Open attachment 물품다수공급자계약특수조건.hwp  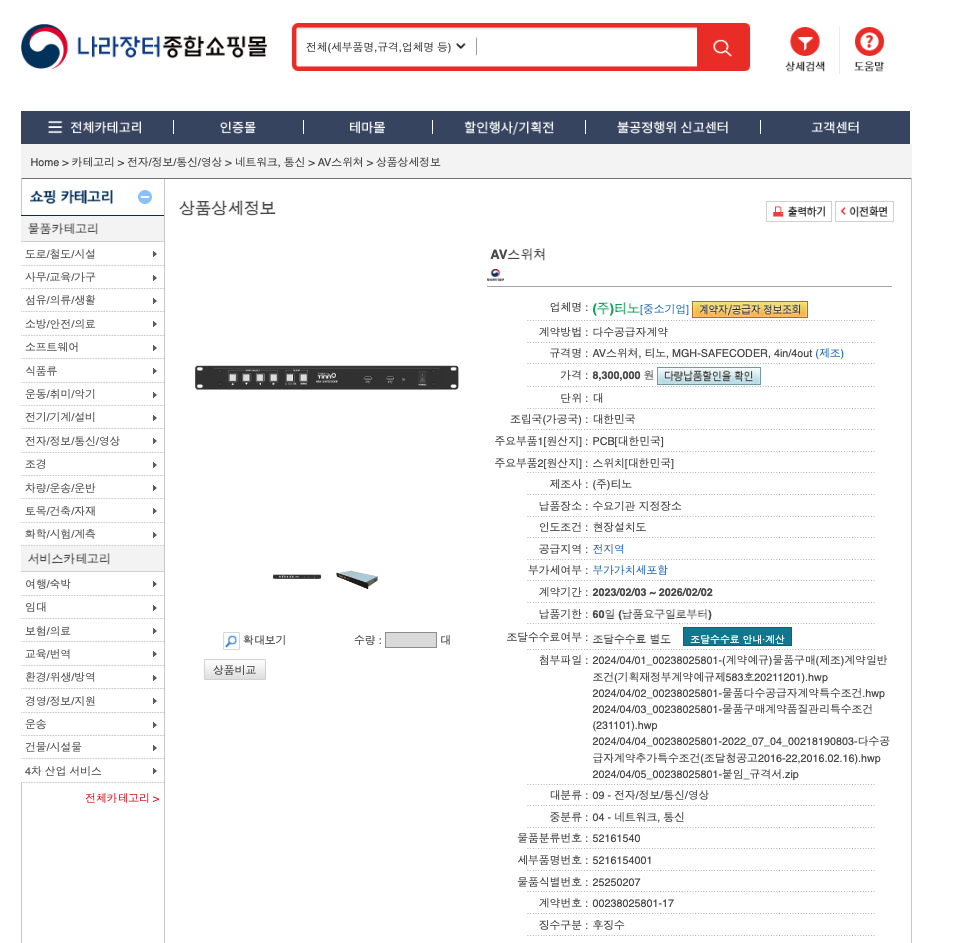coord(739,693)
